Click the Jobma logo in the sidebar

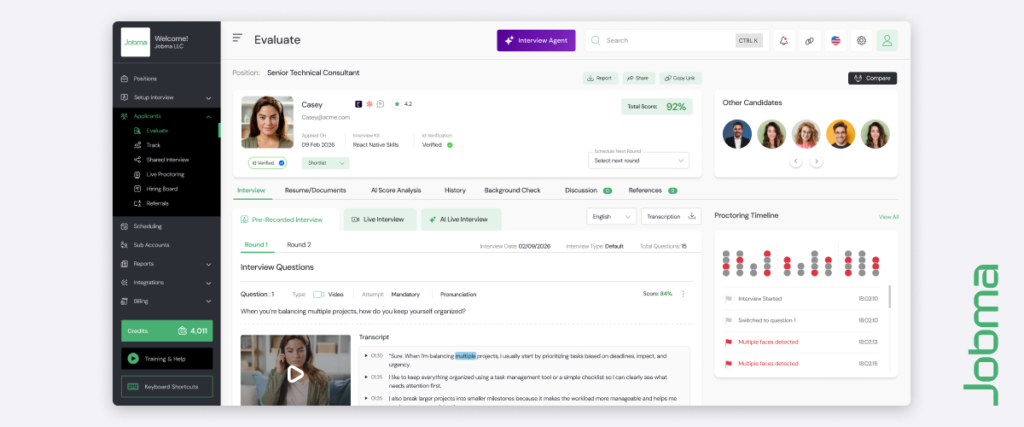[x=136, y=42]
